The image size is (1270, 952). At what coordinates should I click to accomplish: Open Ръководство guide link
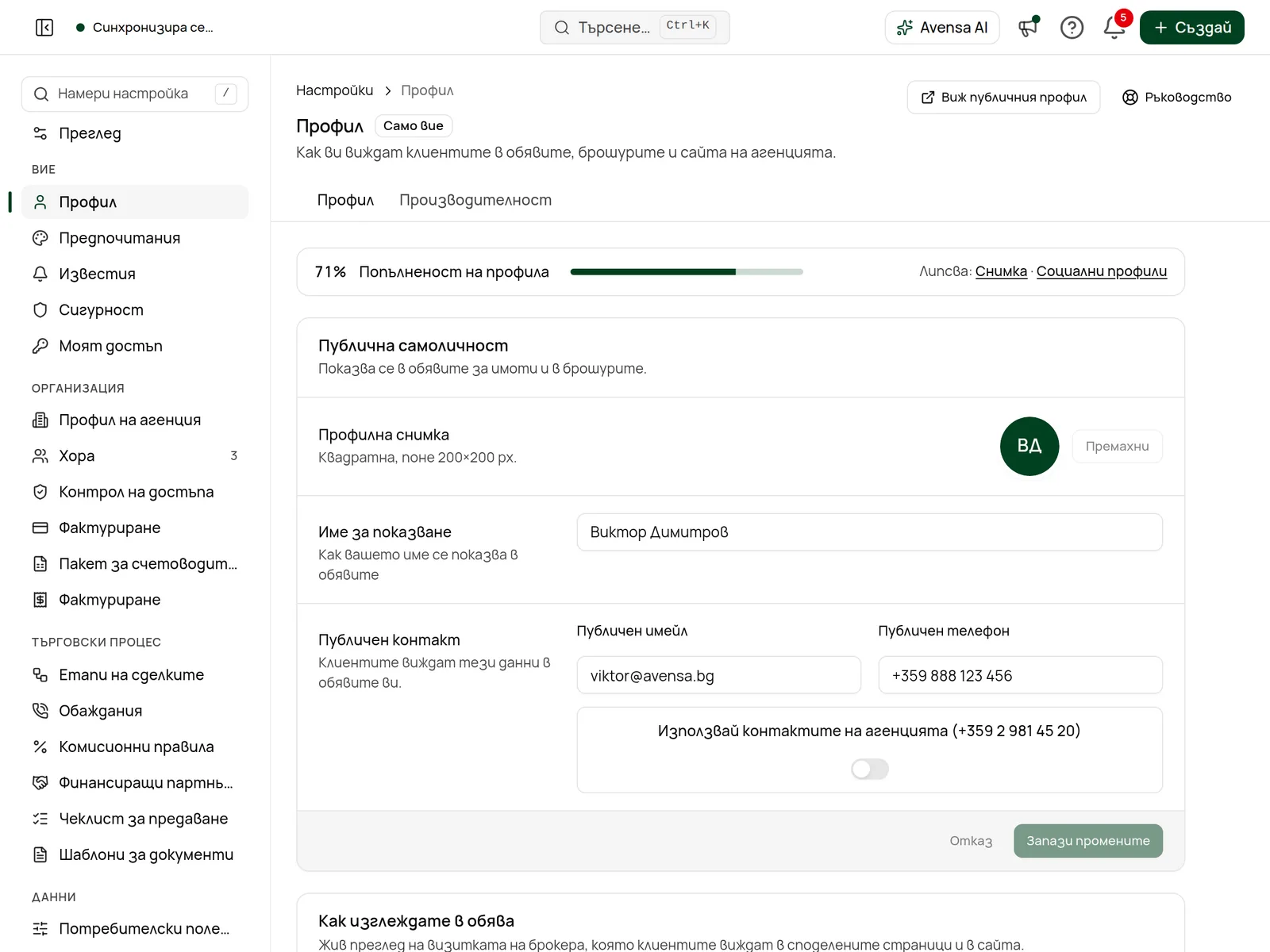(1176, 98)
